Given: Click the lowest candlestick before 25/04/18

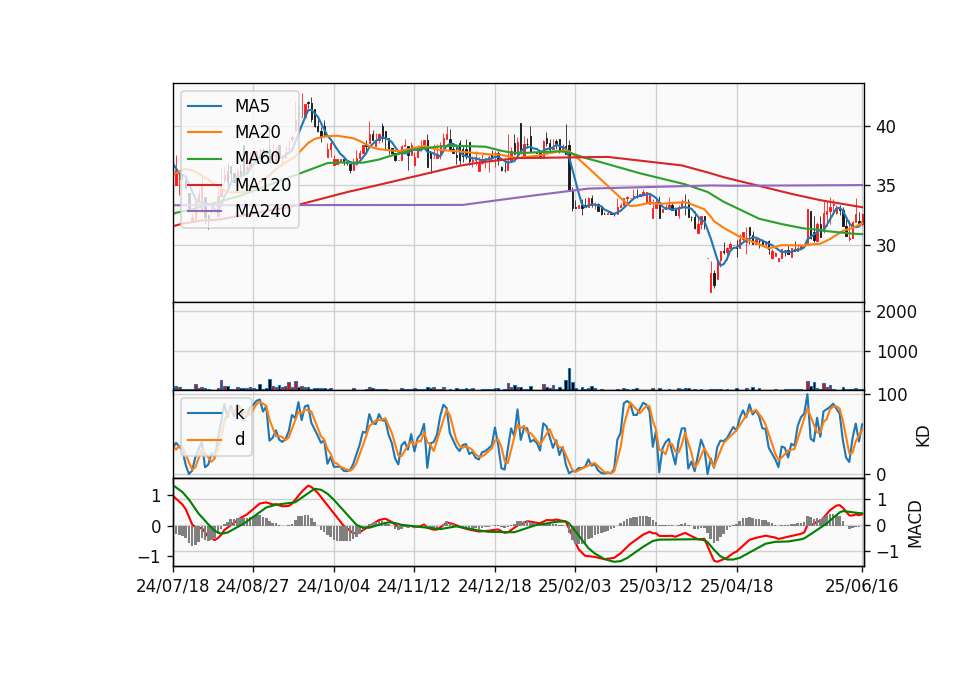Looking at the screenshot, I should coord(711,278).
